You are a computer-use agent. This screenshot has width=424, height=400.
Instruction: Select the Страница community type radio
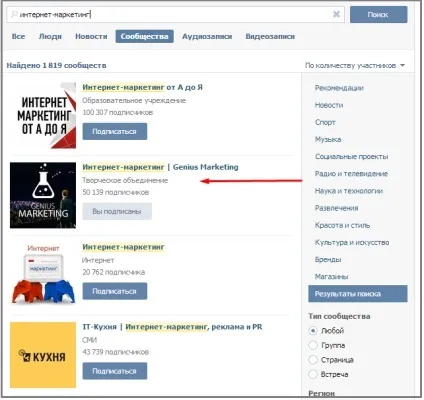pyautogui.click(x=313, y=360)
